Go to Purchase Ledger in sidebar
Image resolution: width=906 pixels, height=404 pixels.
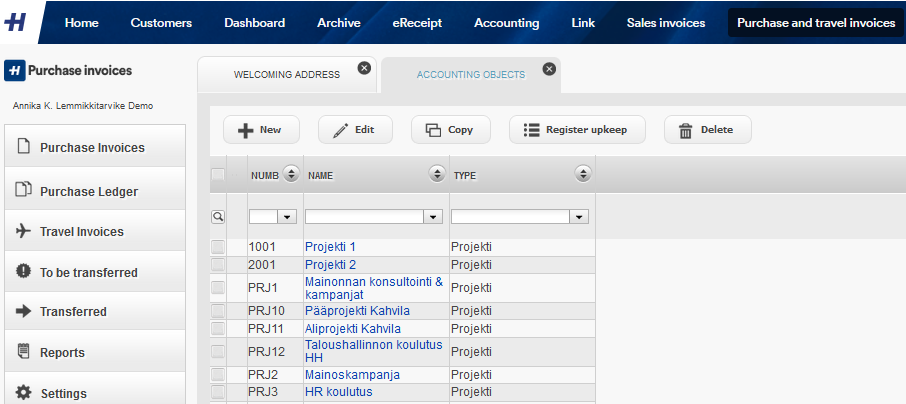pos(89,191)
